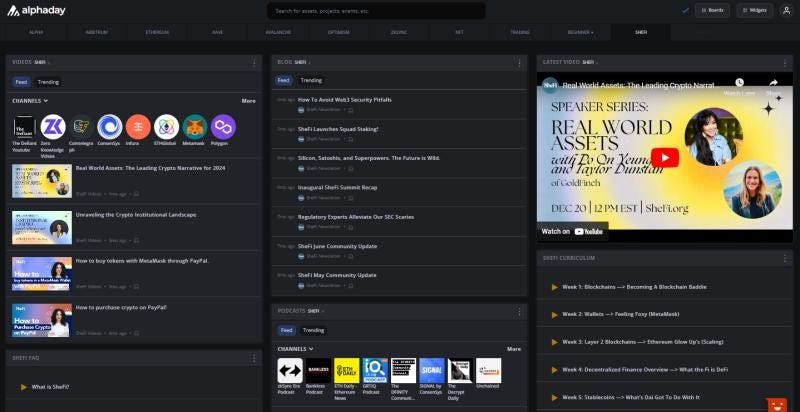Open SheFi Launches Squad Staking! post
The height and width of the screenshot is (412, 800).
338,129
